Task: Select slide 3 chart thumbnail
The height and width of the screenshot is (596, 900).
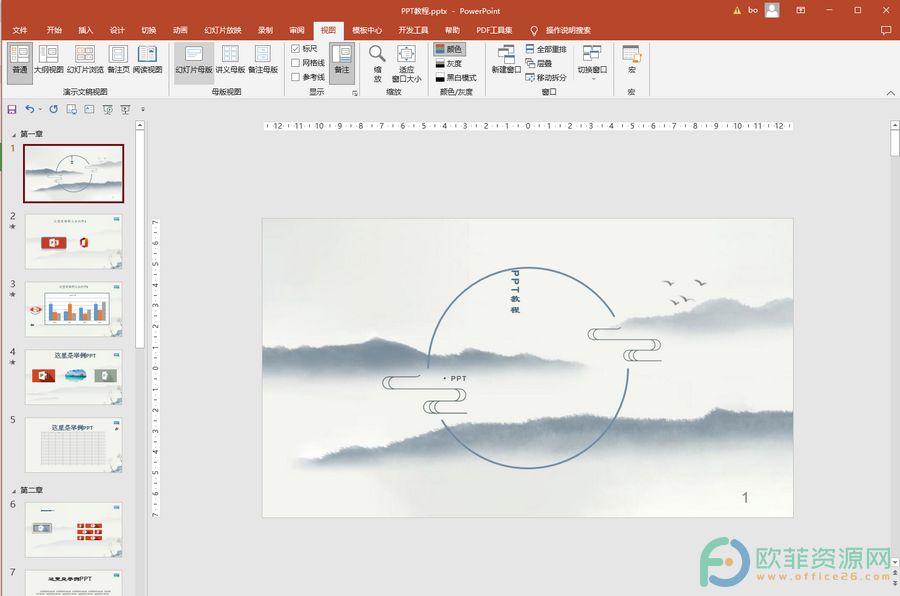Action: 73,309
